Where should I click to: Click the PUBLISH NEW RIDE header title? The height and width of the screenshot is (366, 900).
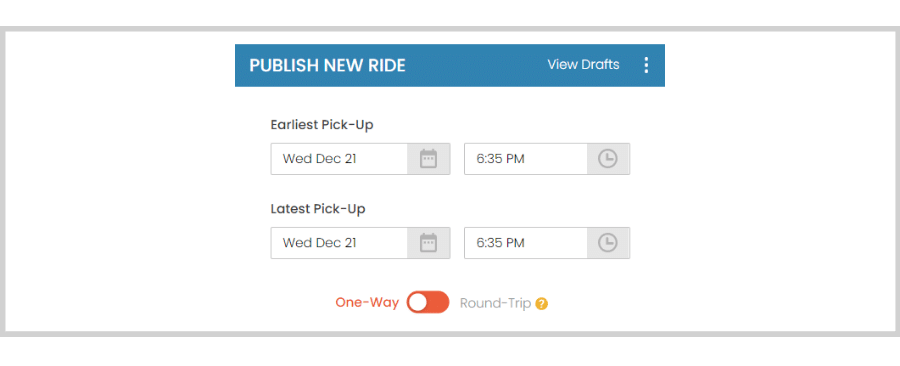327,65
